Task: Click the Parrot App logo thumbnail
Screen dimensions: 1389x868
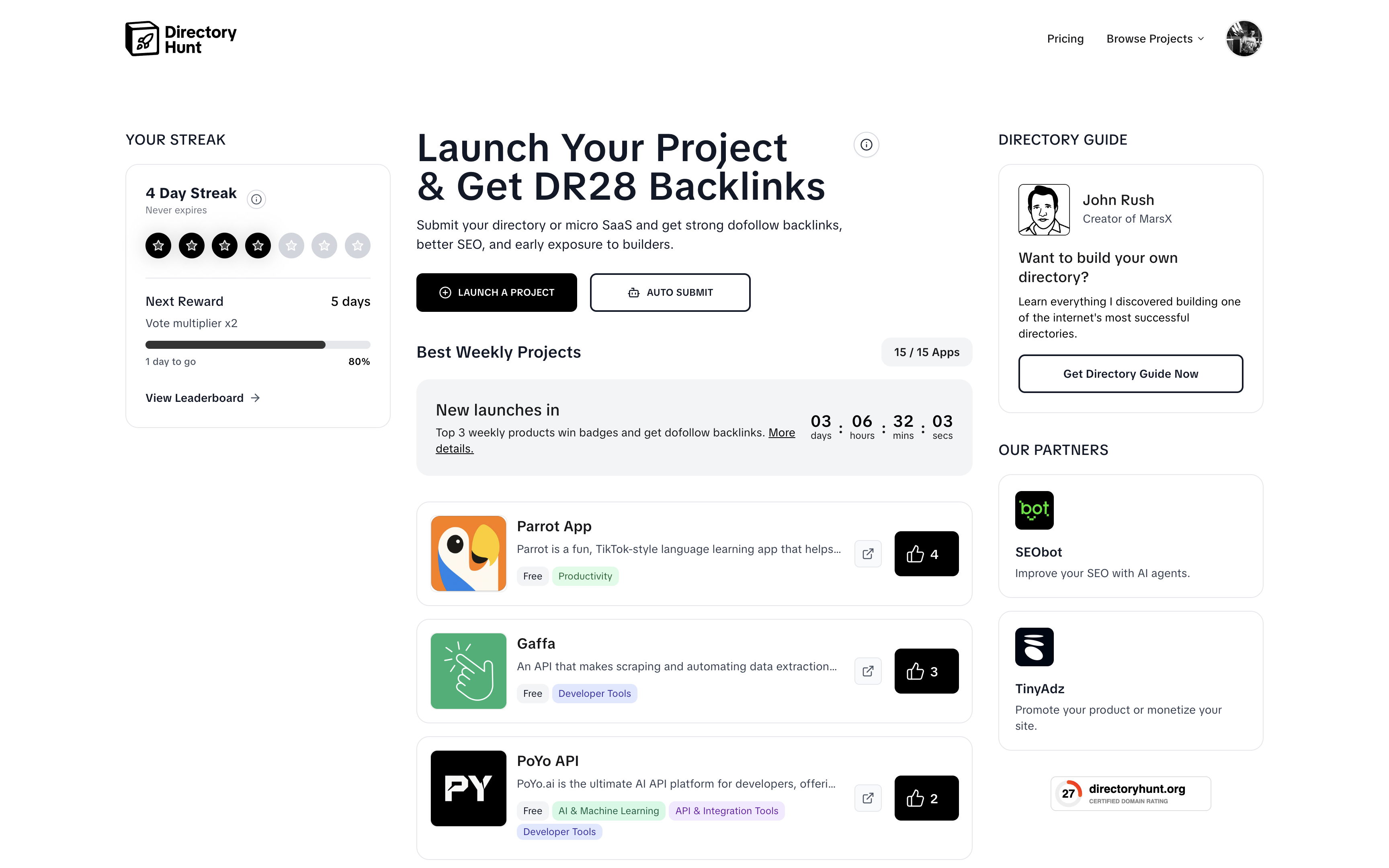Action: coord(468,553)
